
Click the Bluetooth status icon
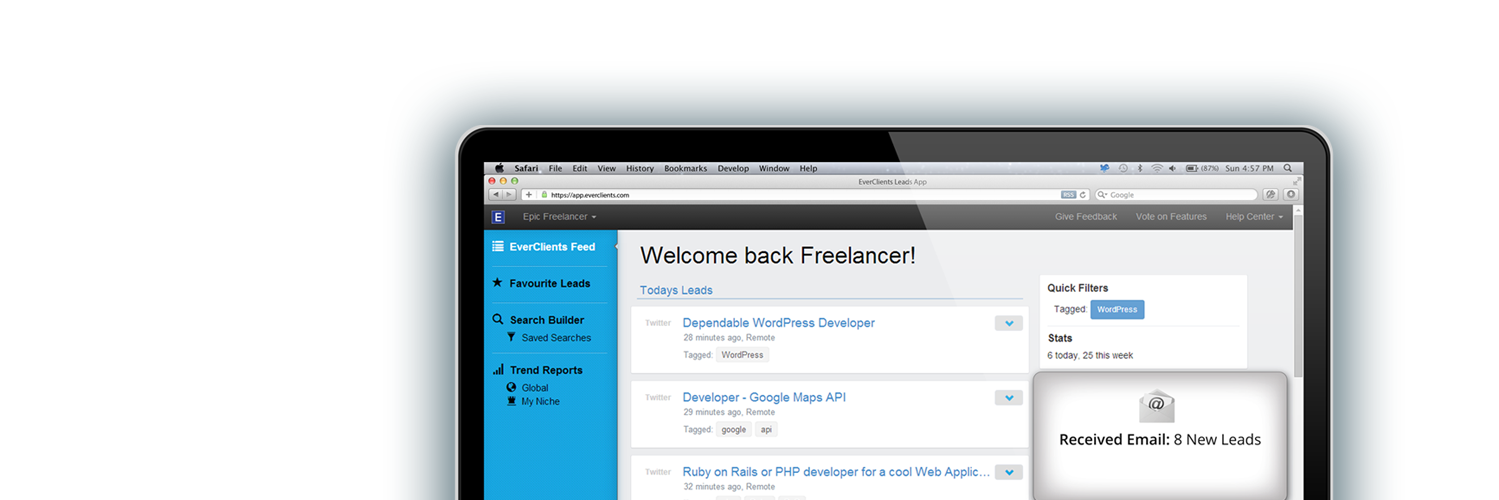point(1140,168)
